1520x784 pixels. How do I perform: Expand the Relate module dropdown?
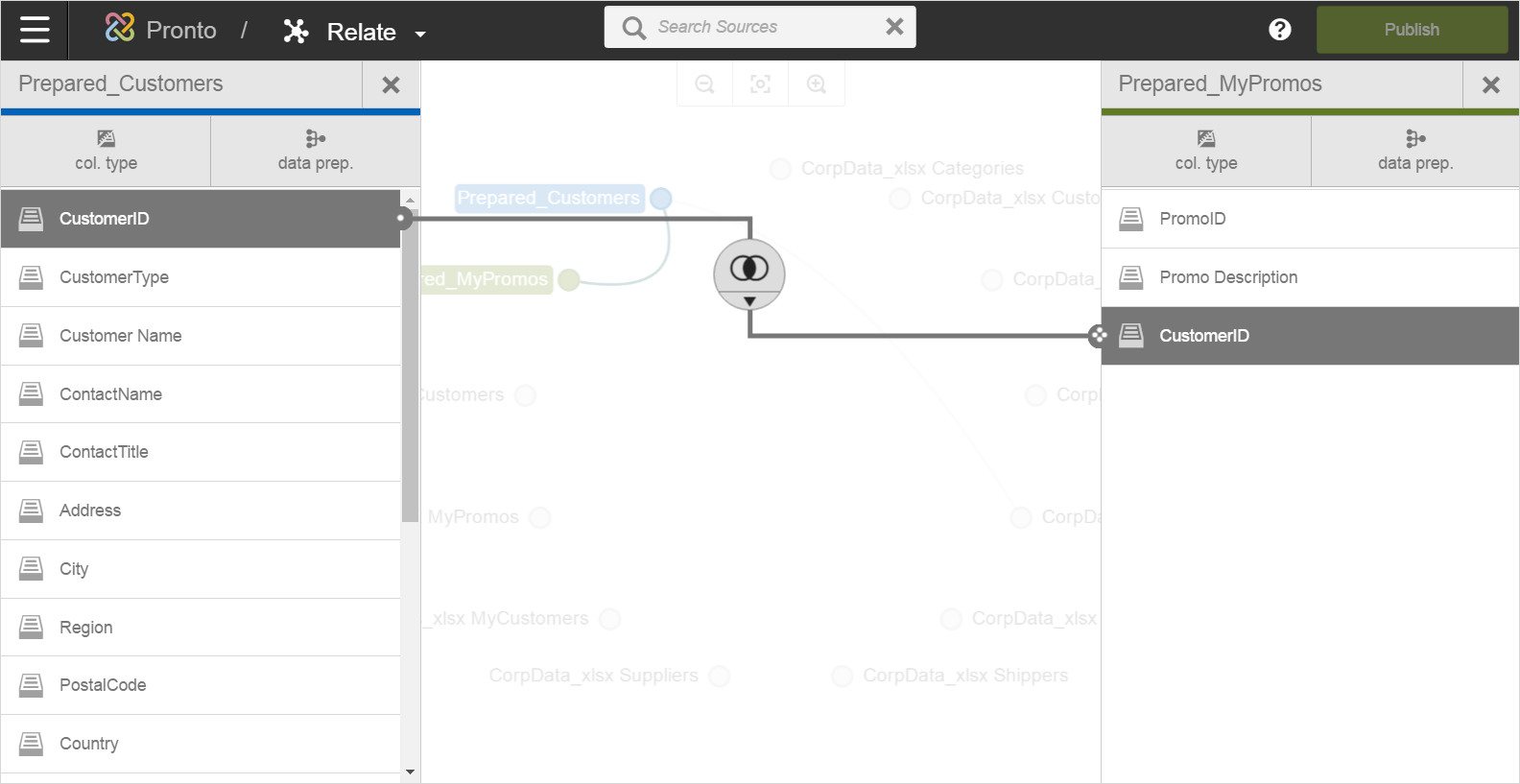coord(420,35)
